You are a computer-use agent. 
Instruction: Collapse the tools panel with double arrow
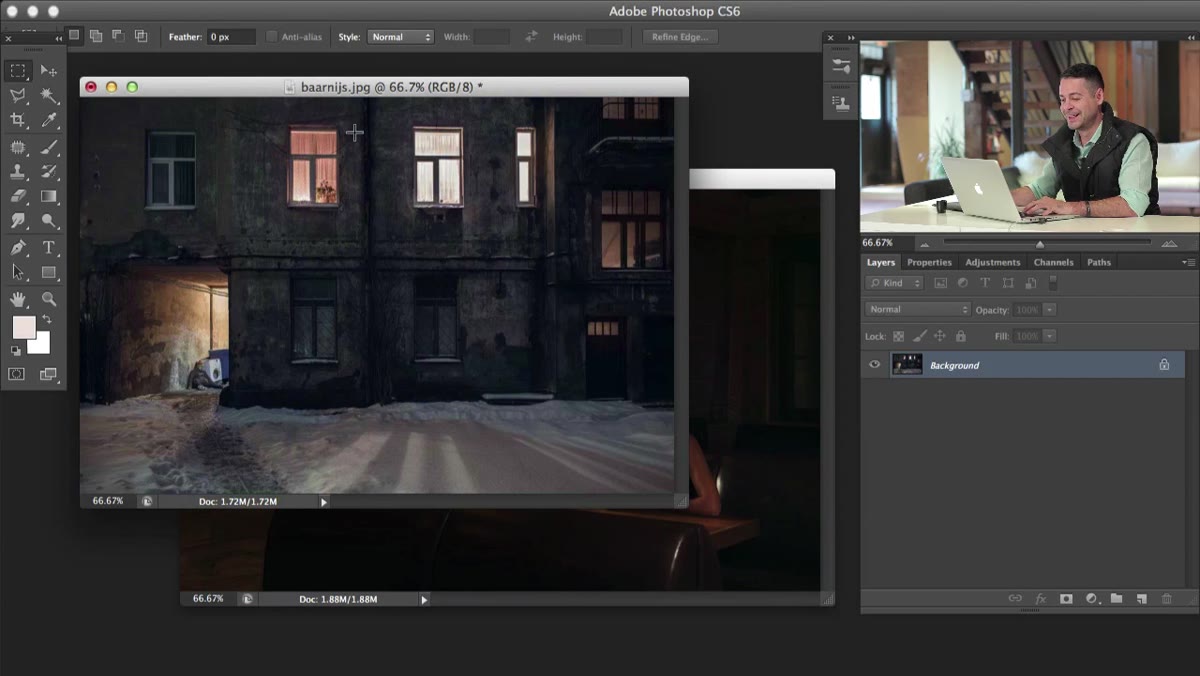(58, 37)
